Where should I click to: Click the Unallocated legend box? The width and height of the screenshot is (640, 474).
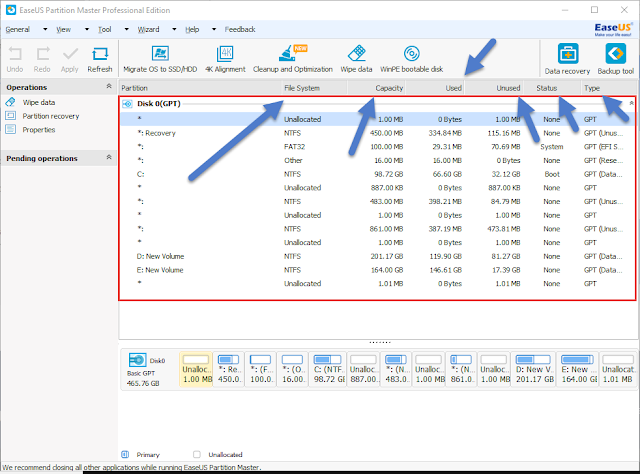click(x=197, y=454)
